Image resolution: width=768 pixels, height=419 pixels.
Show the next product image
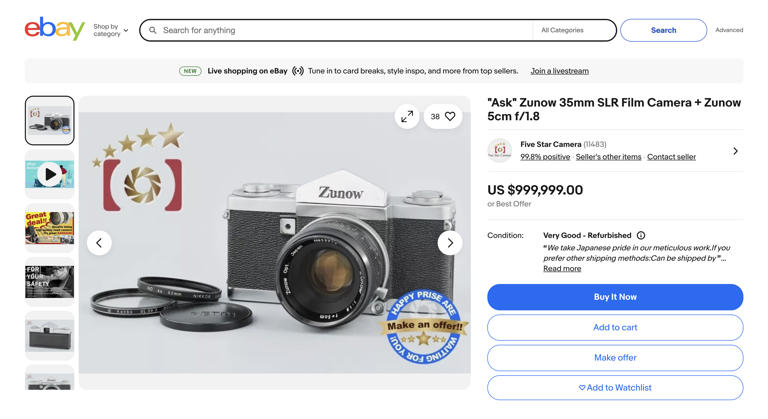[450, 243]
